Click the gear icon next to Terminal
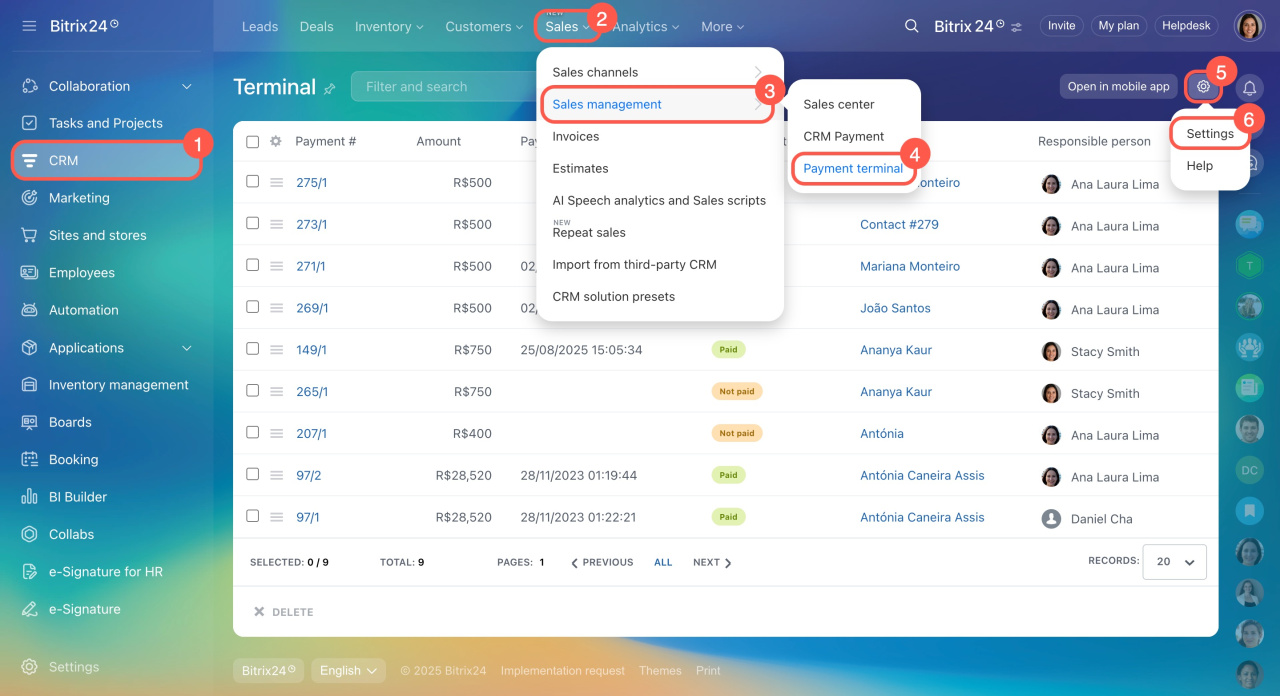Image resolution: width=1280 pixels, height=696 pixels. tap(1203, 87)
